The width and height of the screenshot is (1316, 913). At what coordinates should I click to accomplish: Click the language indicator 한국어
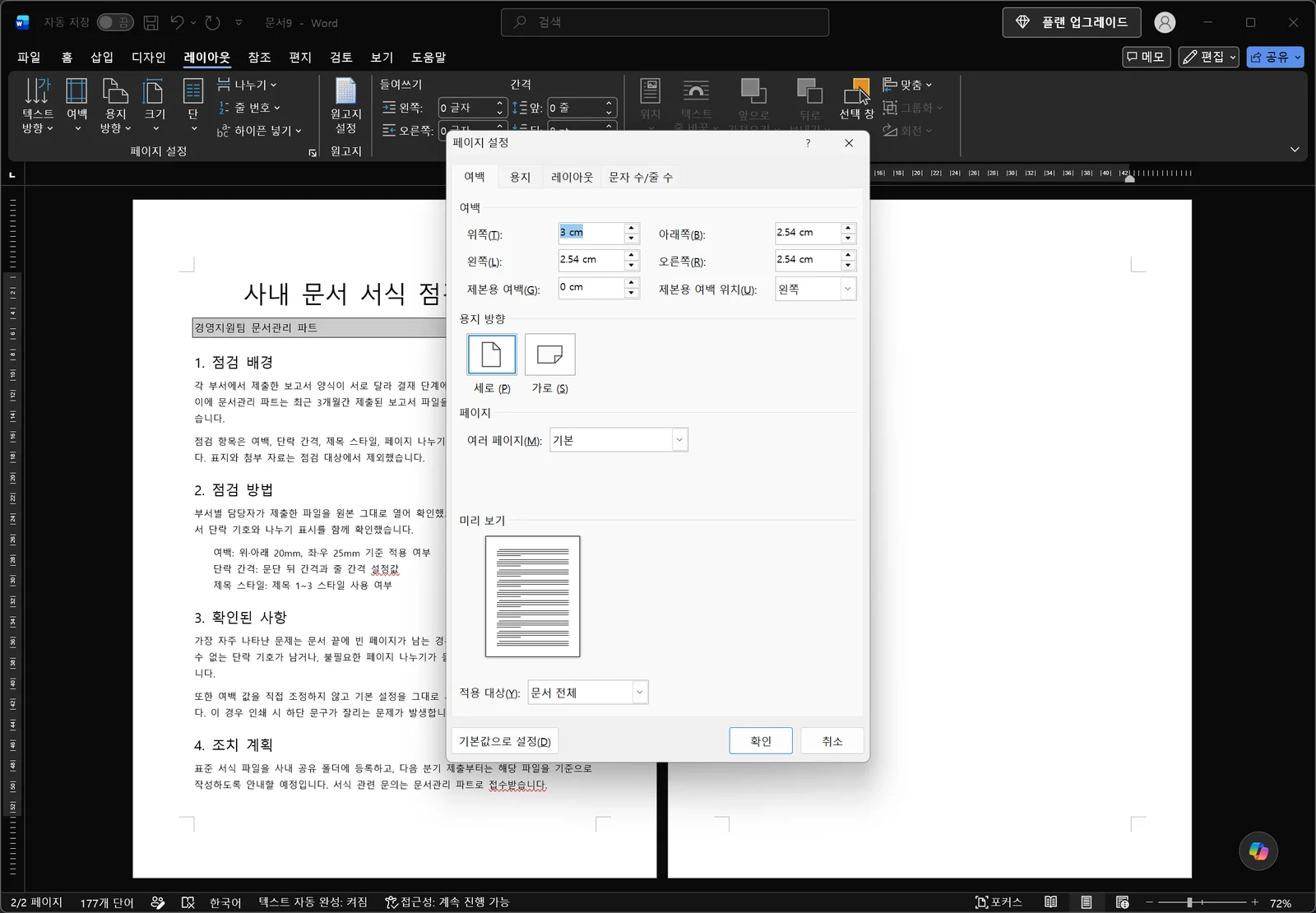[225, 902]
